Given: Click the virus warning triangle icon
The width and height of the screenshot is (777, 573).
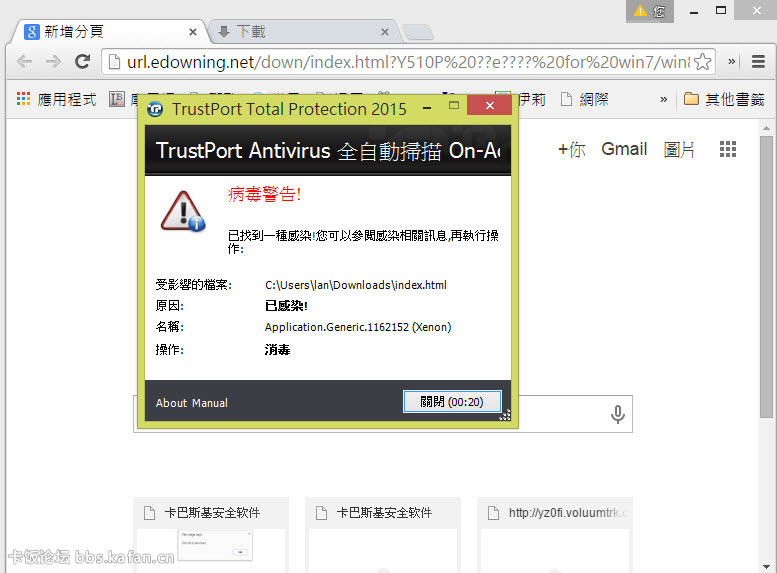Looking at the screenshot, I should tap(182, 210).
